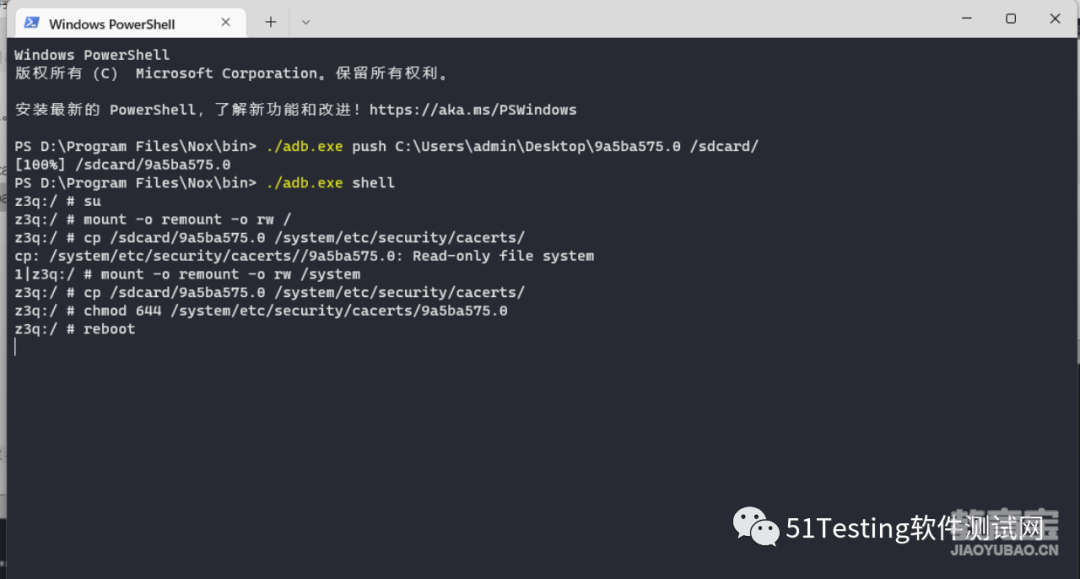Click the blinking cursor line below reboot

14,347
